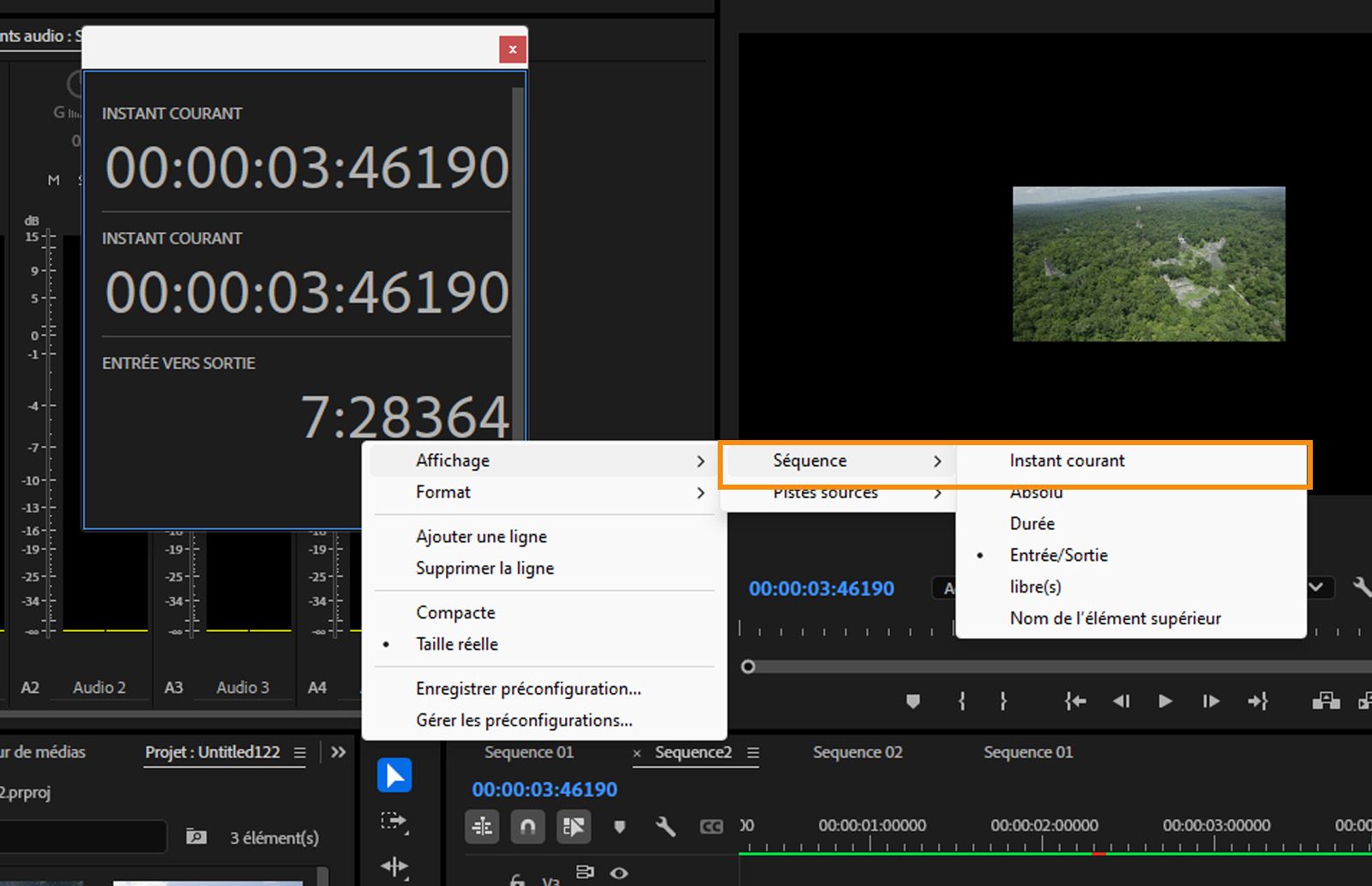Click the first INSTANT COURANT timecode value
This screenshot has height=886, width=1372.
click(307, 167)
